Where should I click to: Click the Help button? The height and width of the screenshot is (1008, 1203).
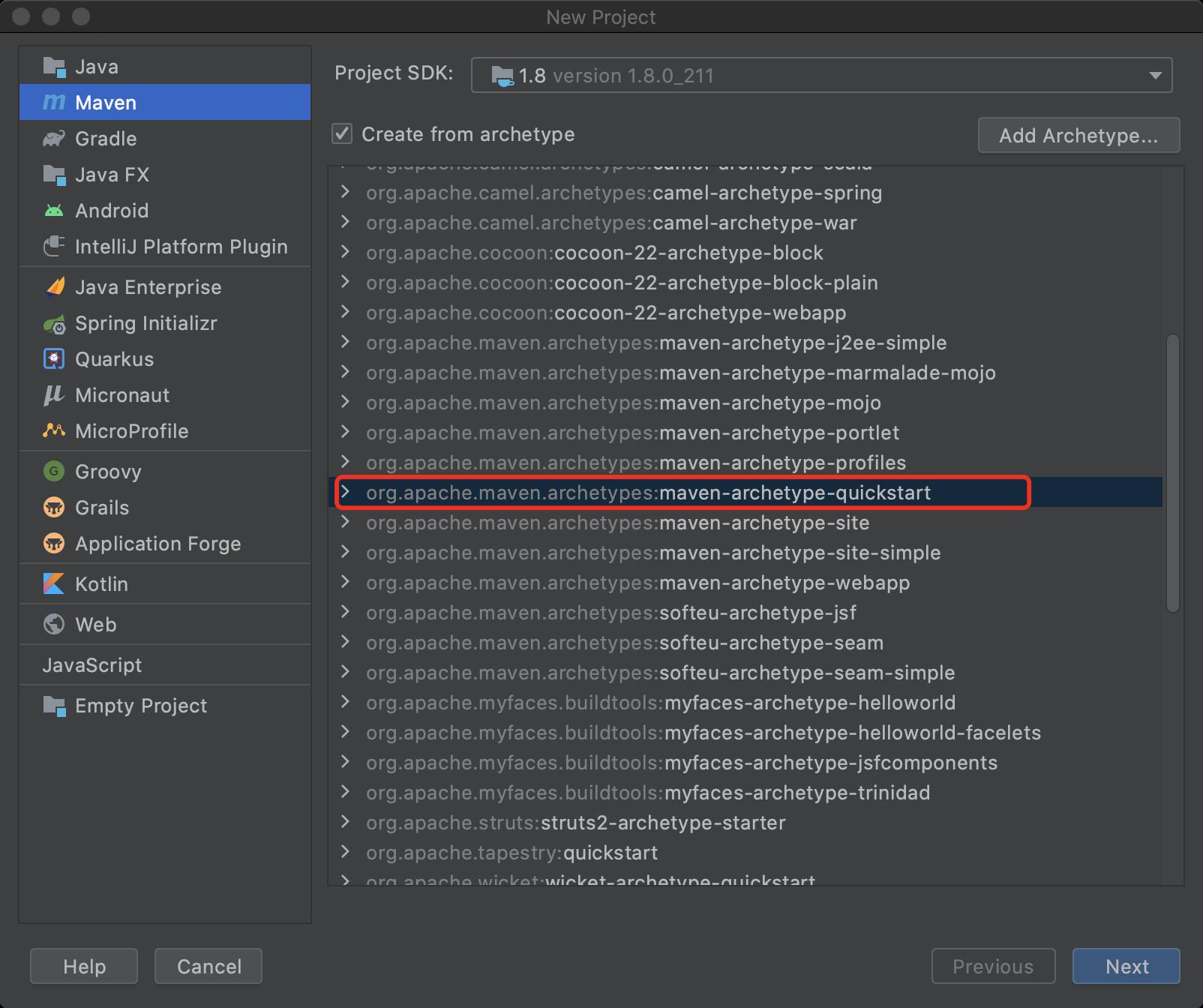coord(84,966)
